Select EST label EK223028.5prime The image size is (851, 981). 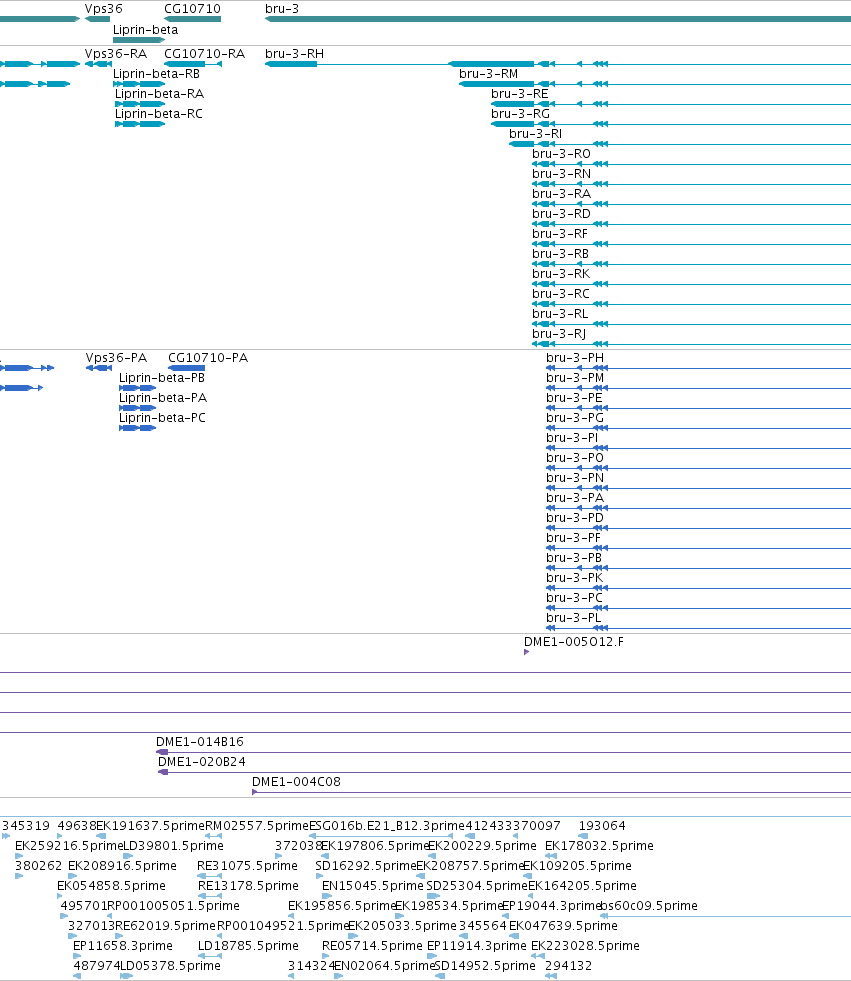[585, 946]
